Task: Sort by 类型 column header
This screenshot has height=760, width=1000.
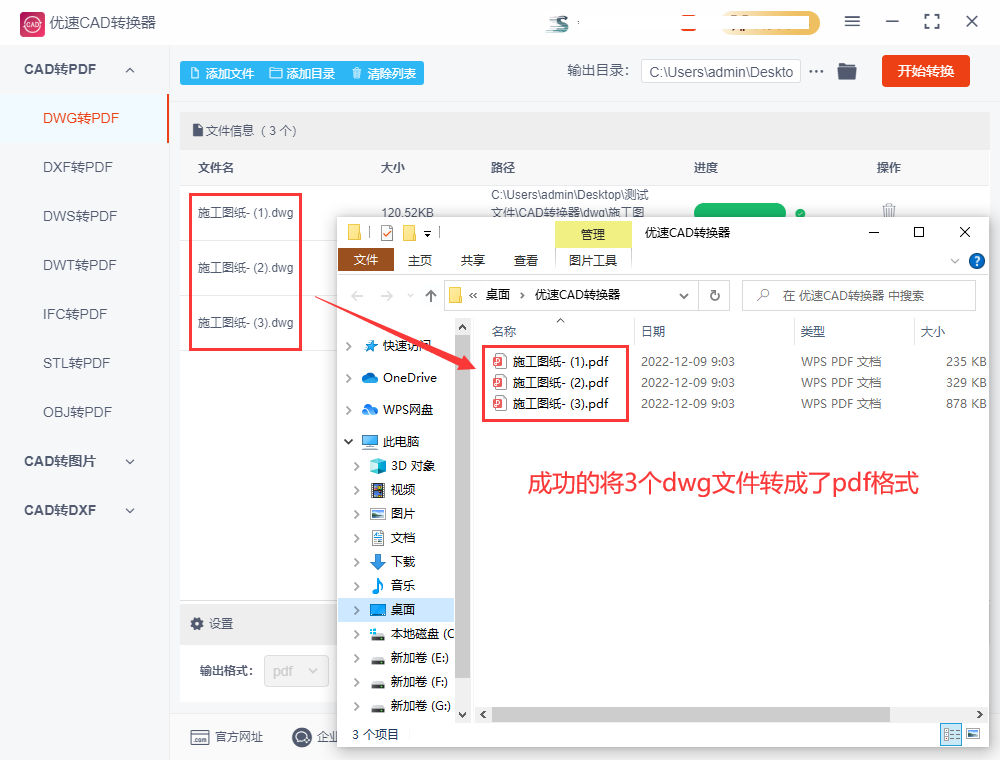Action: click(x=813, y=332)
